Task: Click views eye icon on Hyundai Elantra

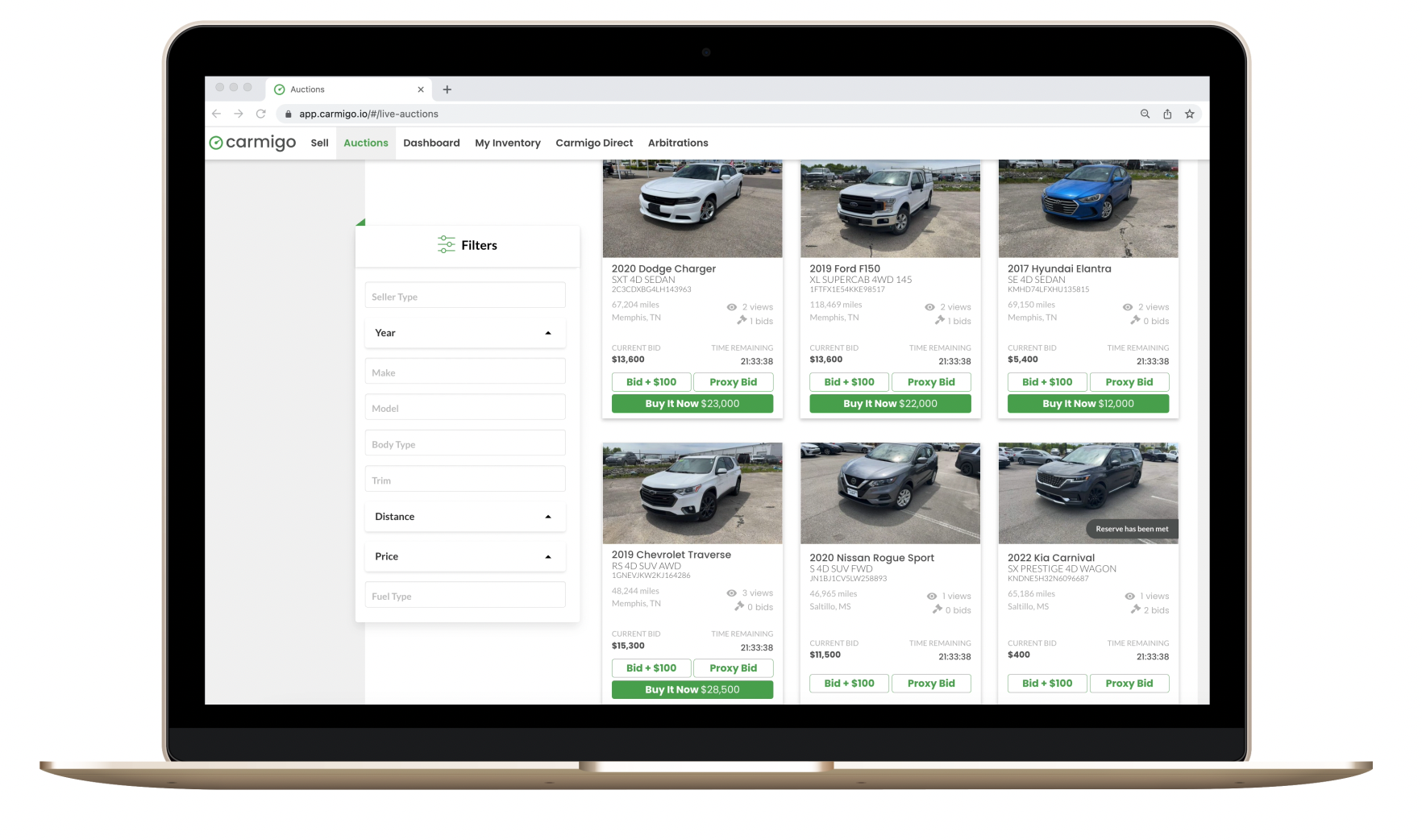Action: tap(1128, 307)
